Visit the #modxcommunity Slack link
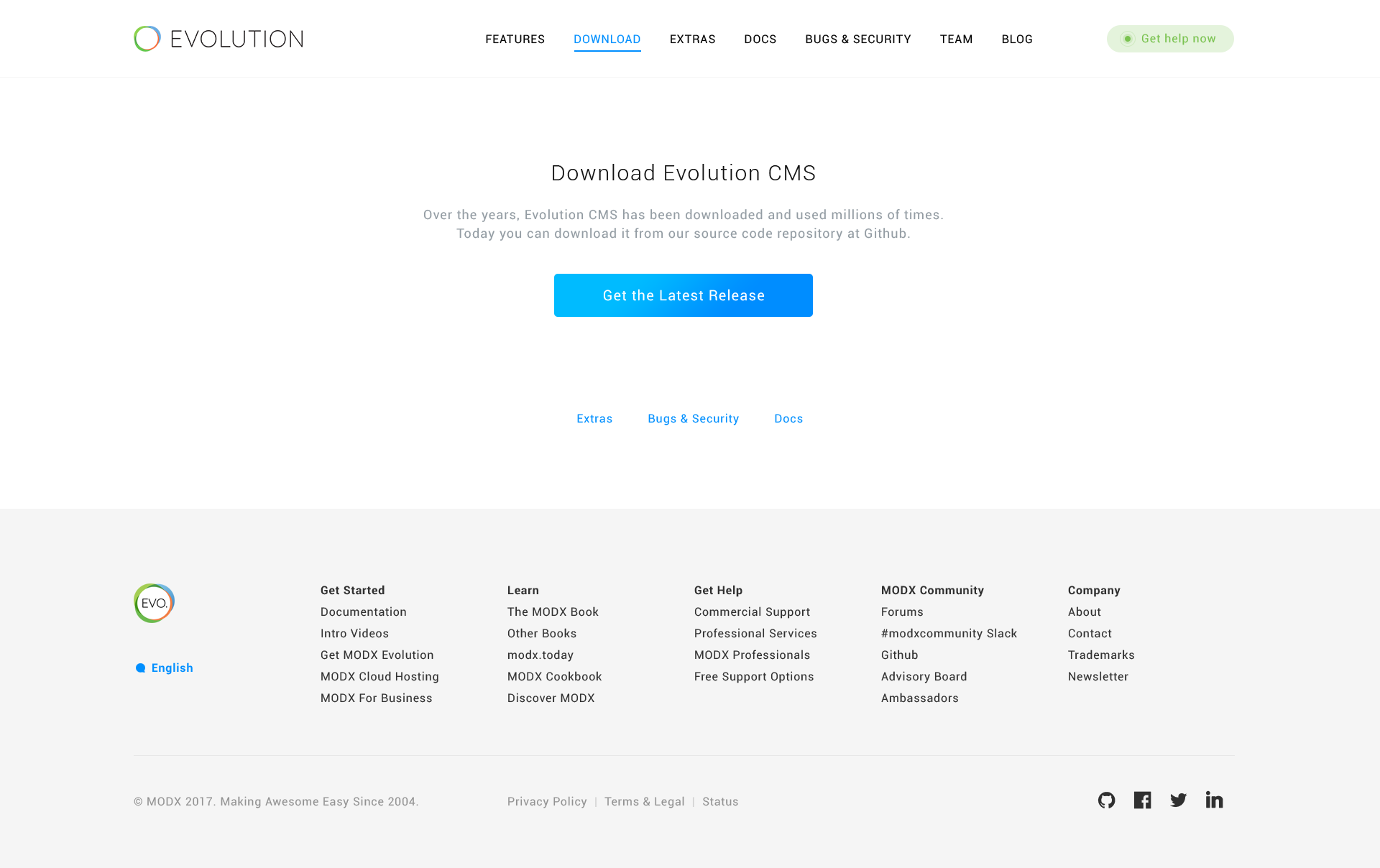The height and width of the screenshot is (868, 1380). coord(949,633)
